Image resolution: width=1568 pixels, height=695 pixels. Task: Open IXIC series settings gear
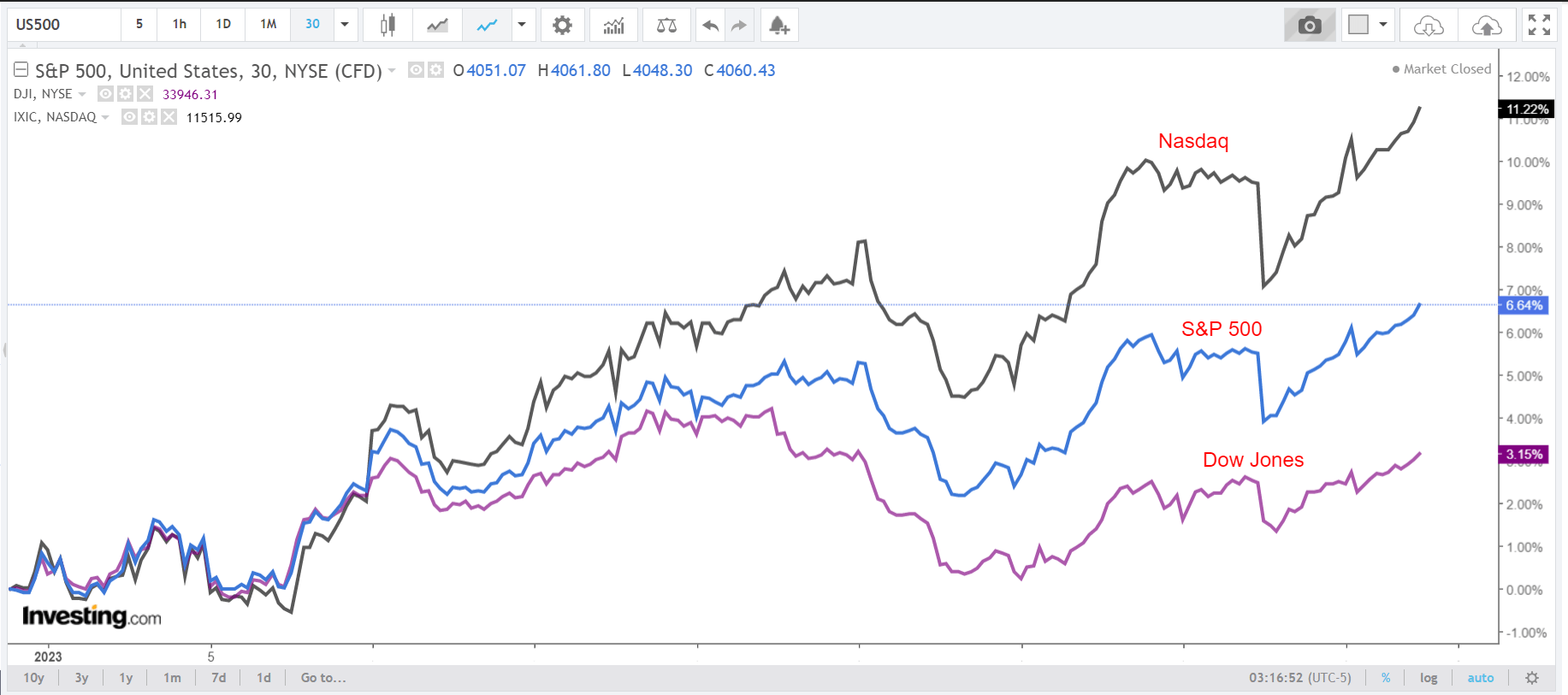tap(149, 117)
